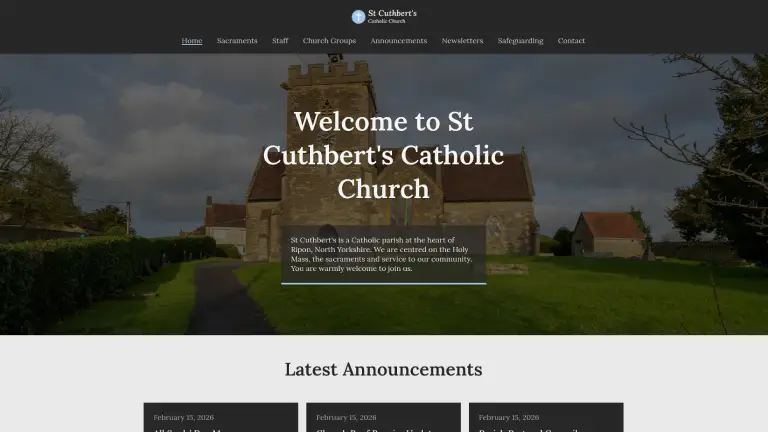Open the Sacraments menu item
The image size is (768, 432).
pyautogui.click(x=237, y=41)
